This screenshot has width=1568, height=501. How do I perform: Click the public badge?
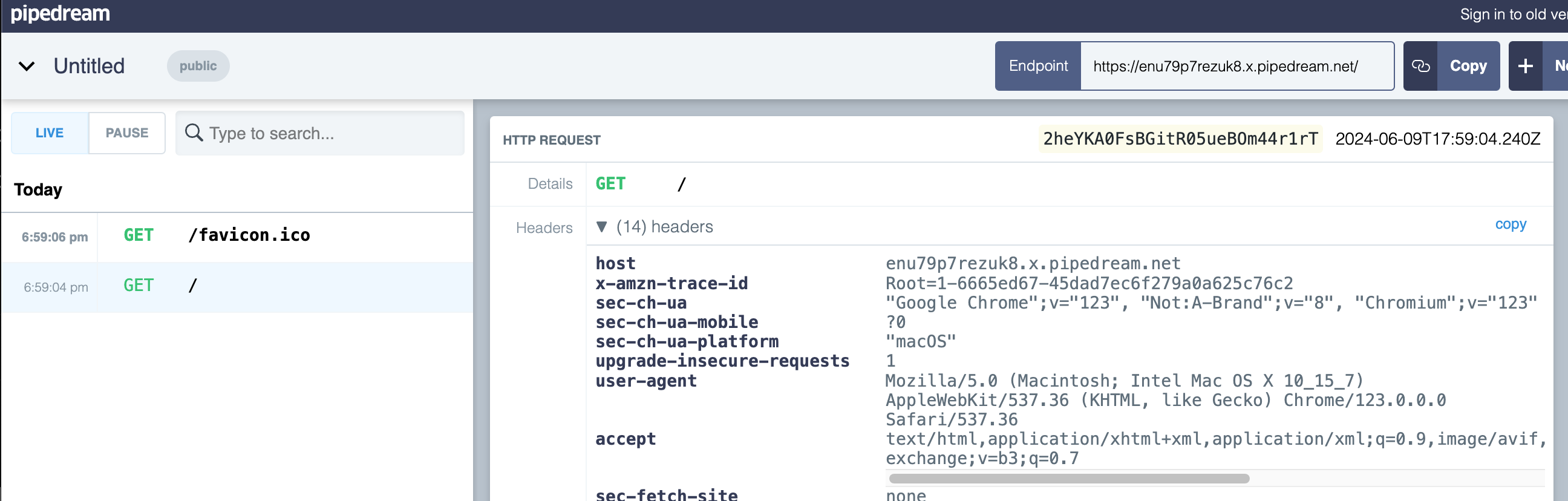[x=198, y=66]
